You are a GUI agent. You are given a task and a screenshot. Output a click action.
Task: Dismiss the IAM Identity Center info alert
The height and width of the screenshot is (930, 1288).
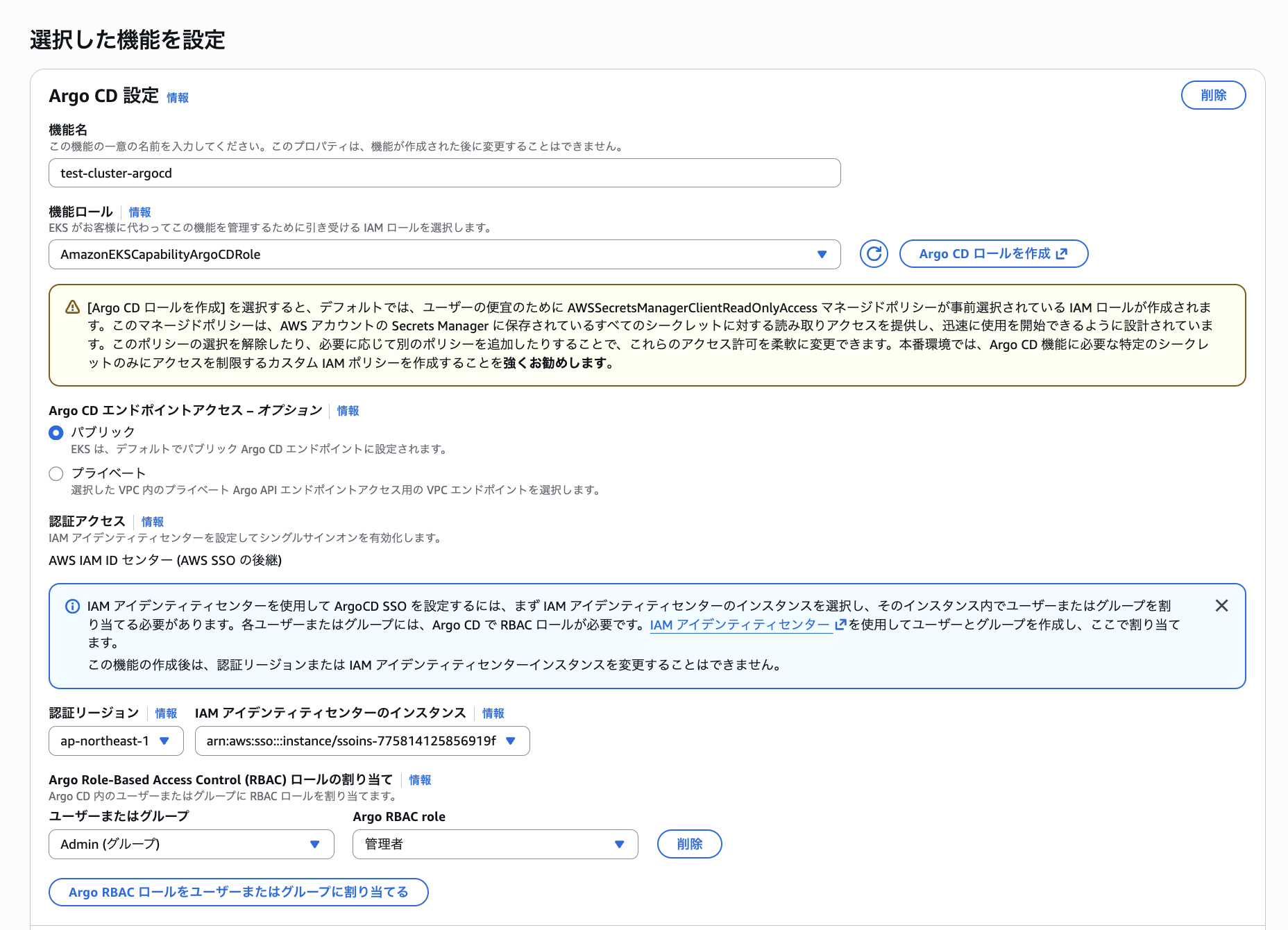tap(1221, 606)
